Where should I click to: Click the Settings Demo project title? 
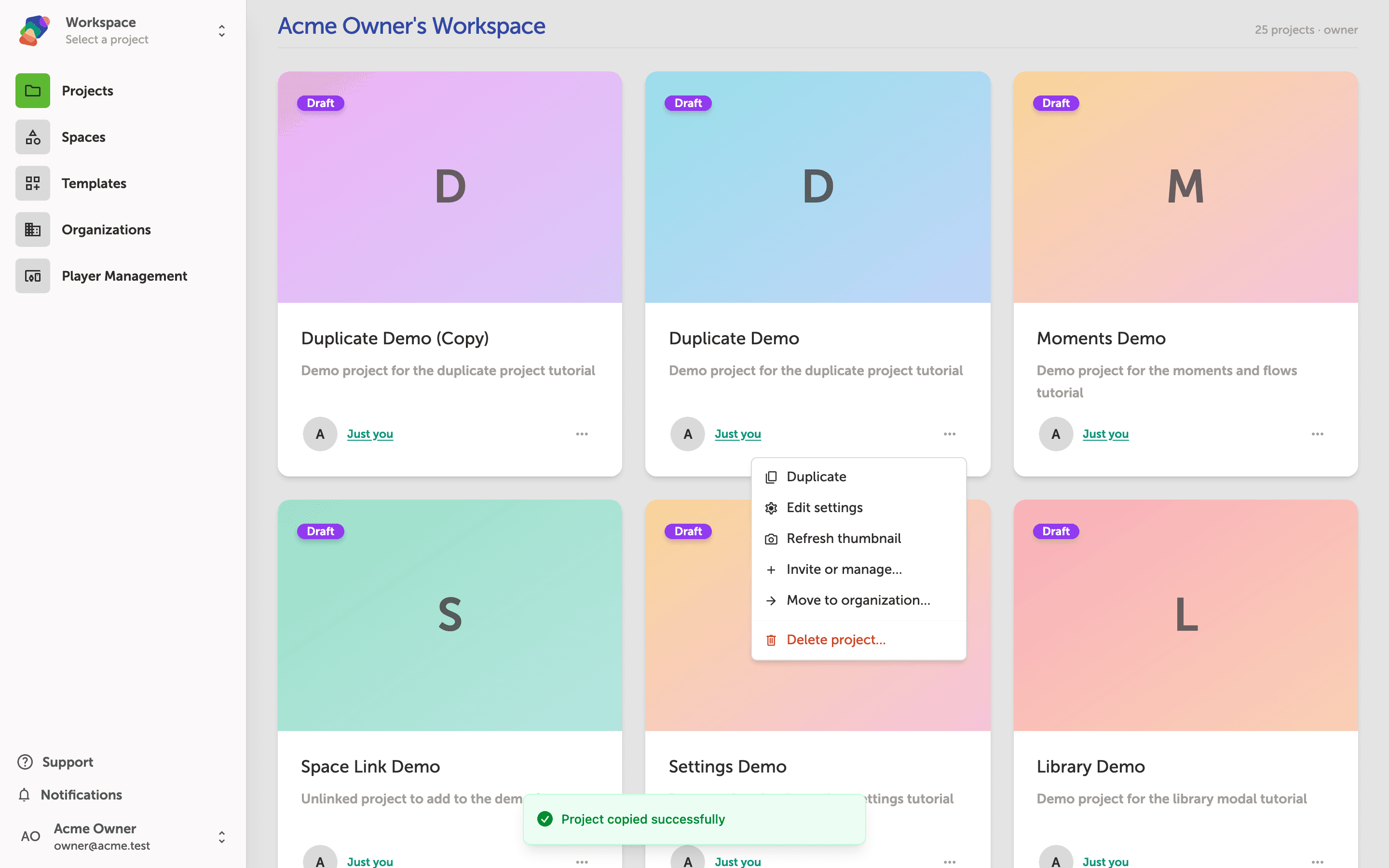point(727,766)
